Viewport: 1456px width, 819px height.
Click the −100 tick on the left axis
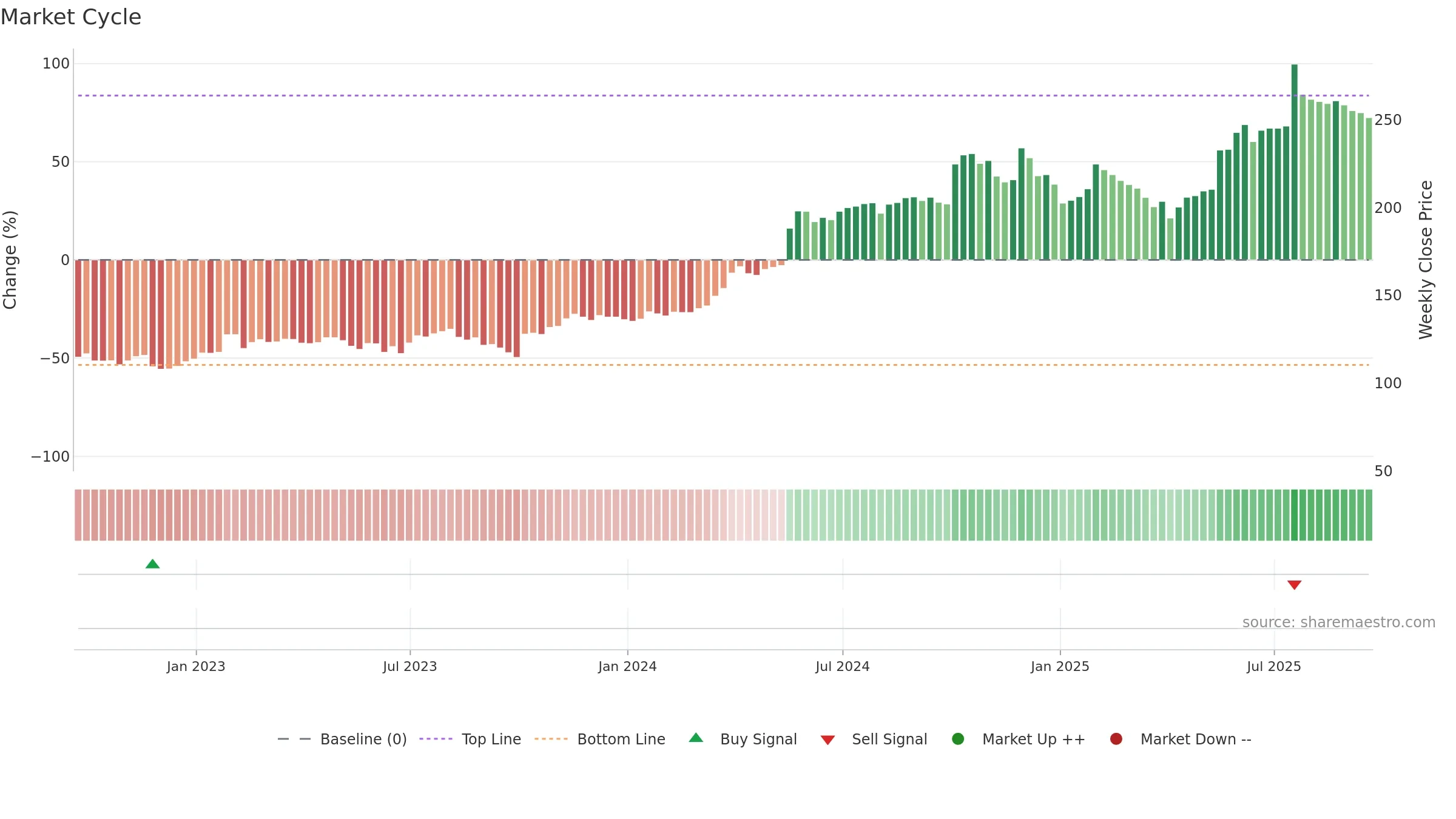(50, 457)
